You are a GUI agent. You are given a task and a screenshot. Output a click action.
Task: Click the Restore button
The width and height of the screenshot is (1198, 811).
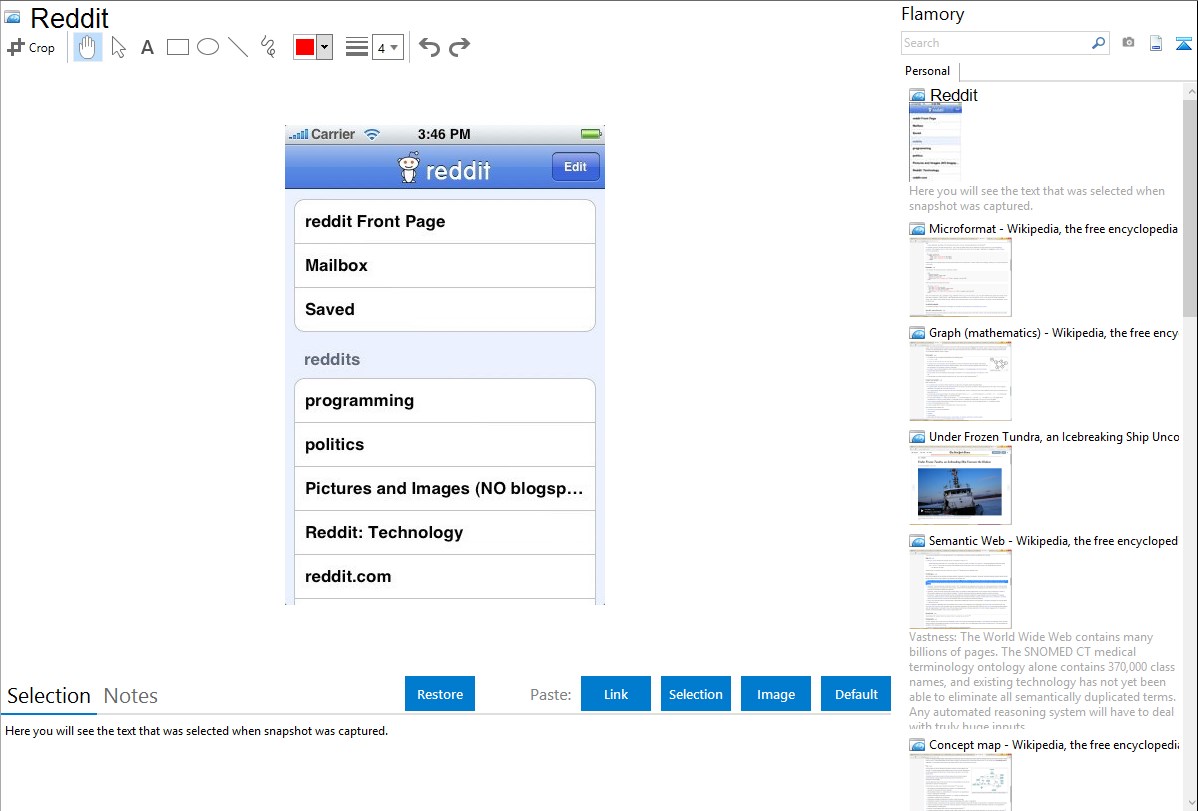coord(440,694)
